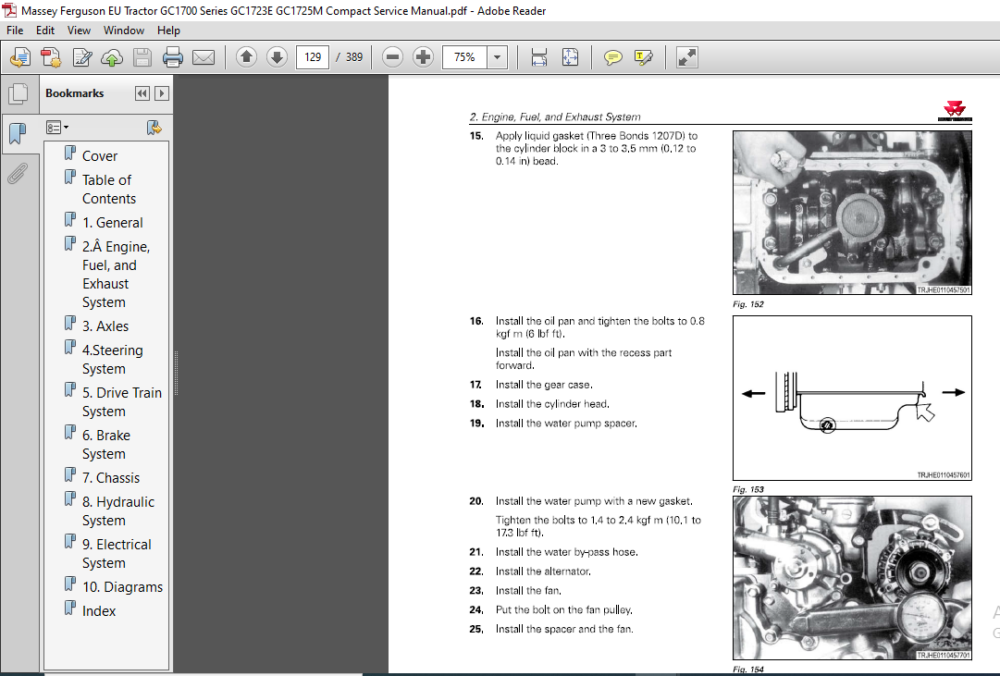Click the fit width scrolling icon
Viewport: 1000px width, 676px height.
(539, 57)
